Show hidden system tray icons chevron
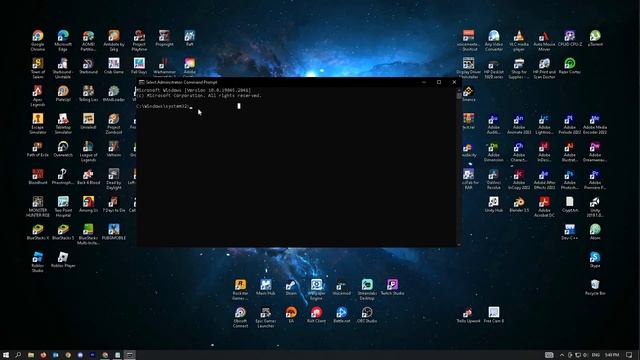Image resolution: width=640 pixels, height=360 pixels. [562, 355]
